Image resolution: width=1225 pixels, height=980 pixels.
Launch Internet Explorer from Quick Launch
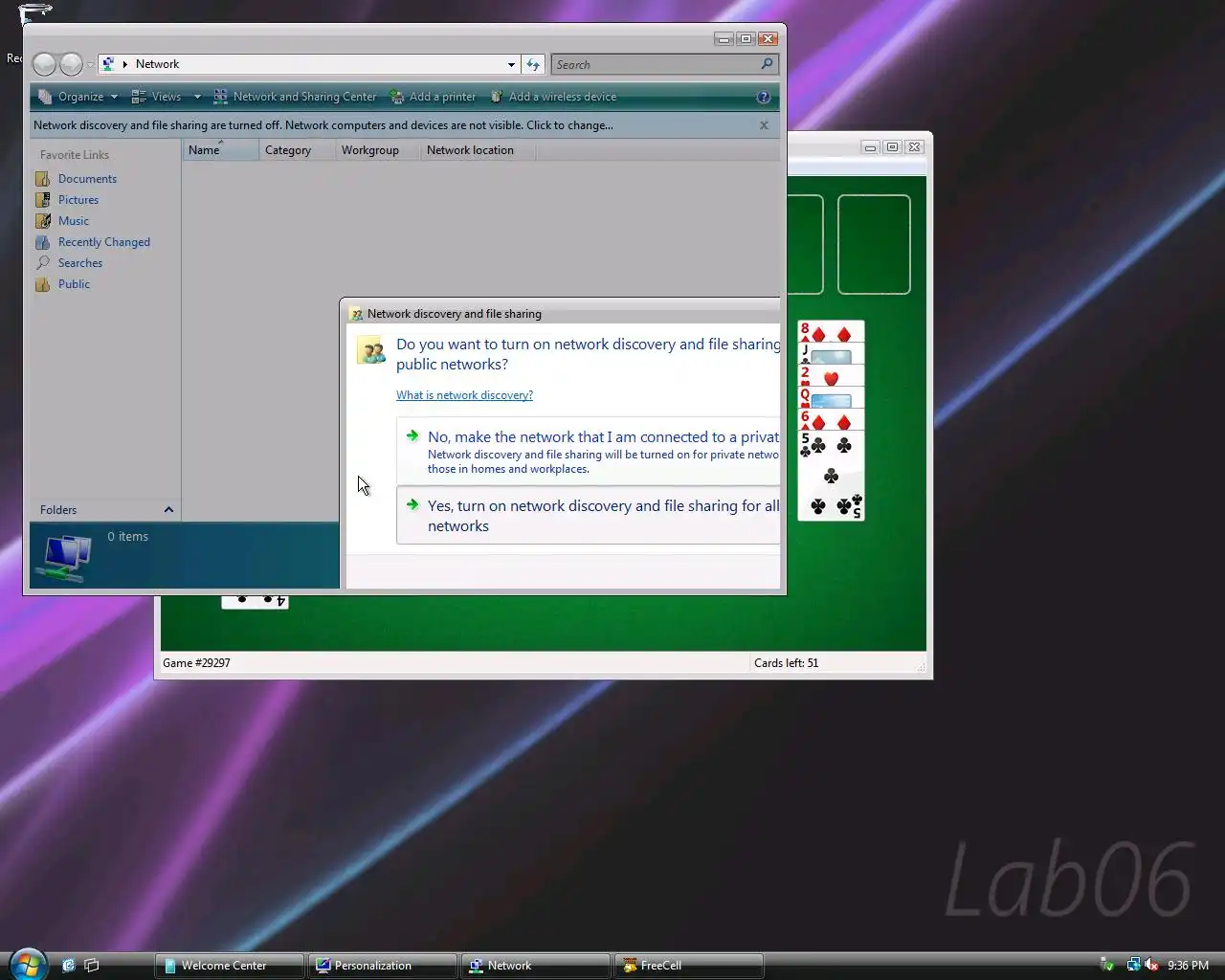pos(68,965)
